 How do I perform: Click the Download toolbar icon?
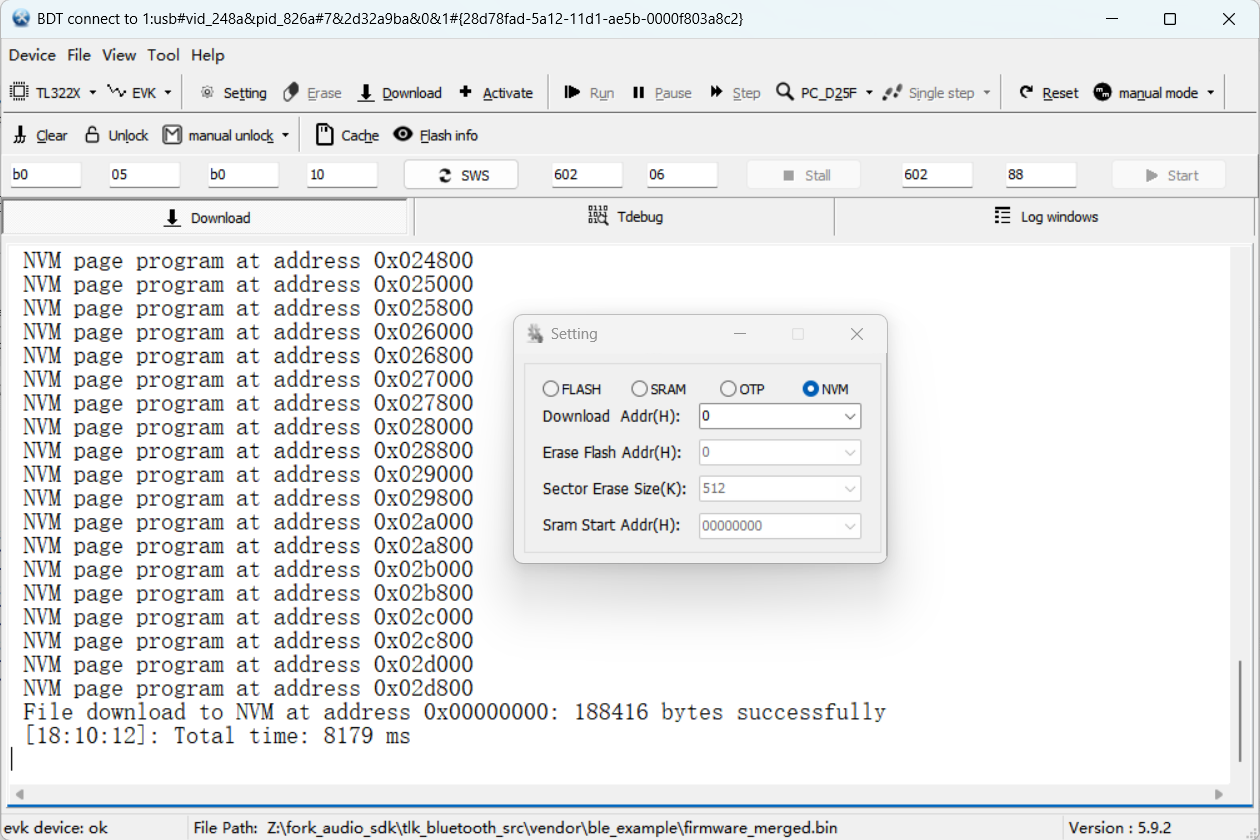coord(366,93)
